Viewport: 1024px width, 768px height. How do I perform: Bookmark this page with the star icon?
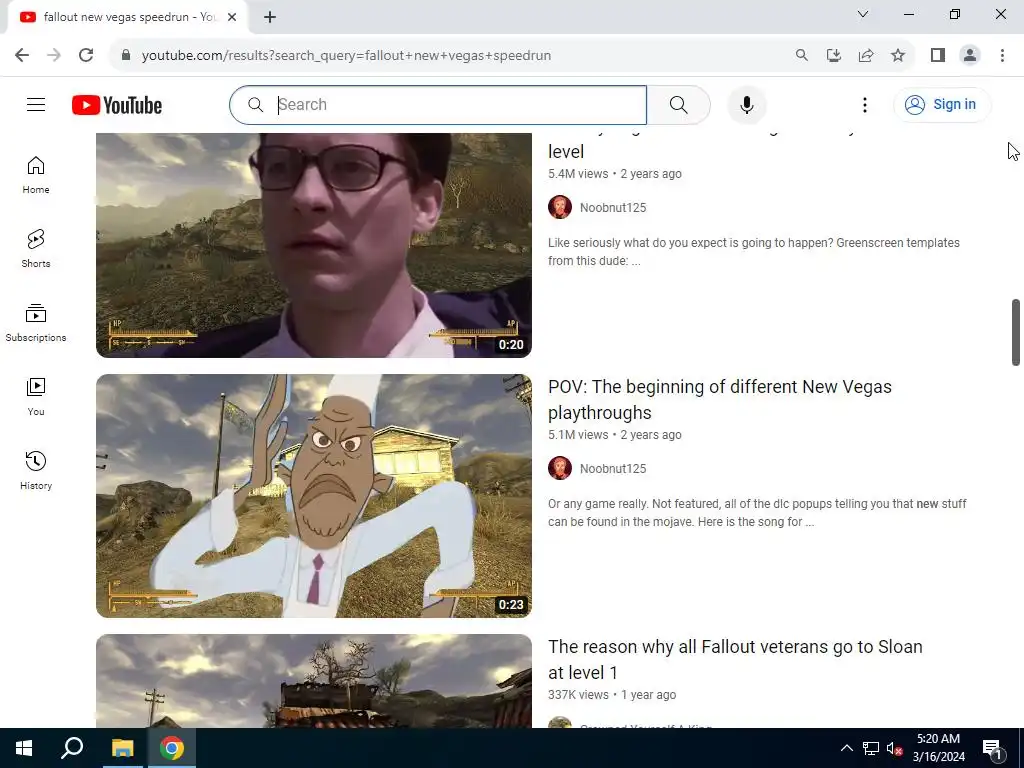pos(898,56)
